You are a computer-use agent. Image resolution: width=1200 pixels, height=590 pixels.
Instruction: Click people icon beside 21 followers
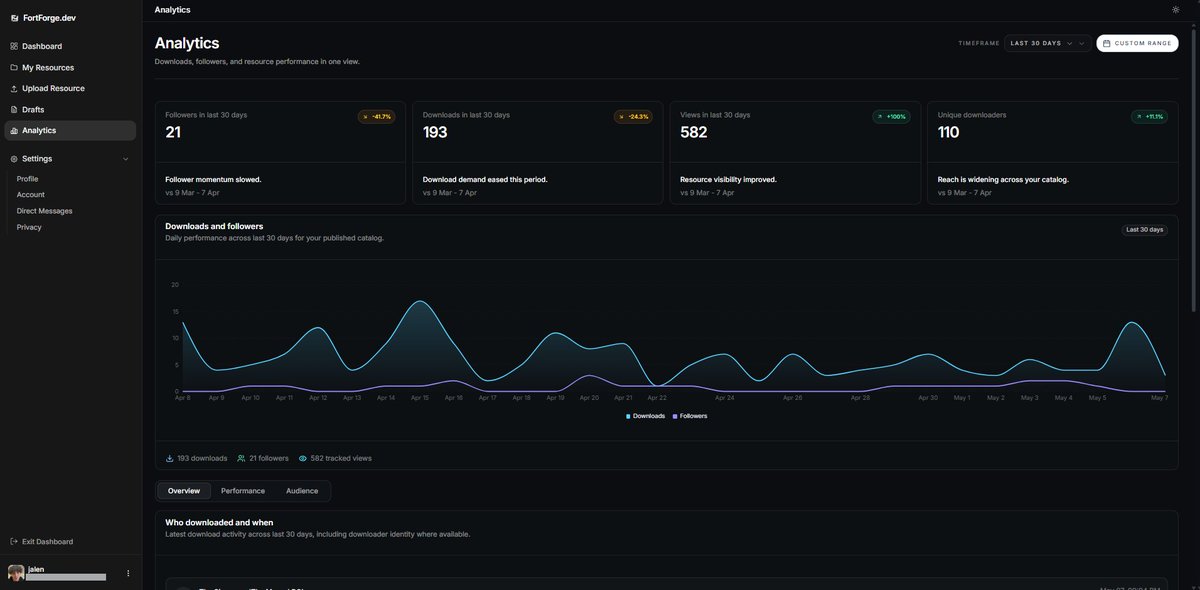coord(241,458)
